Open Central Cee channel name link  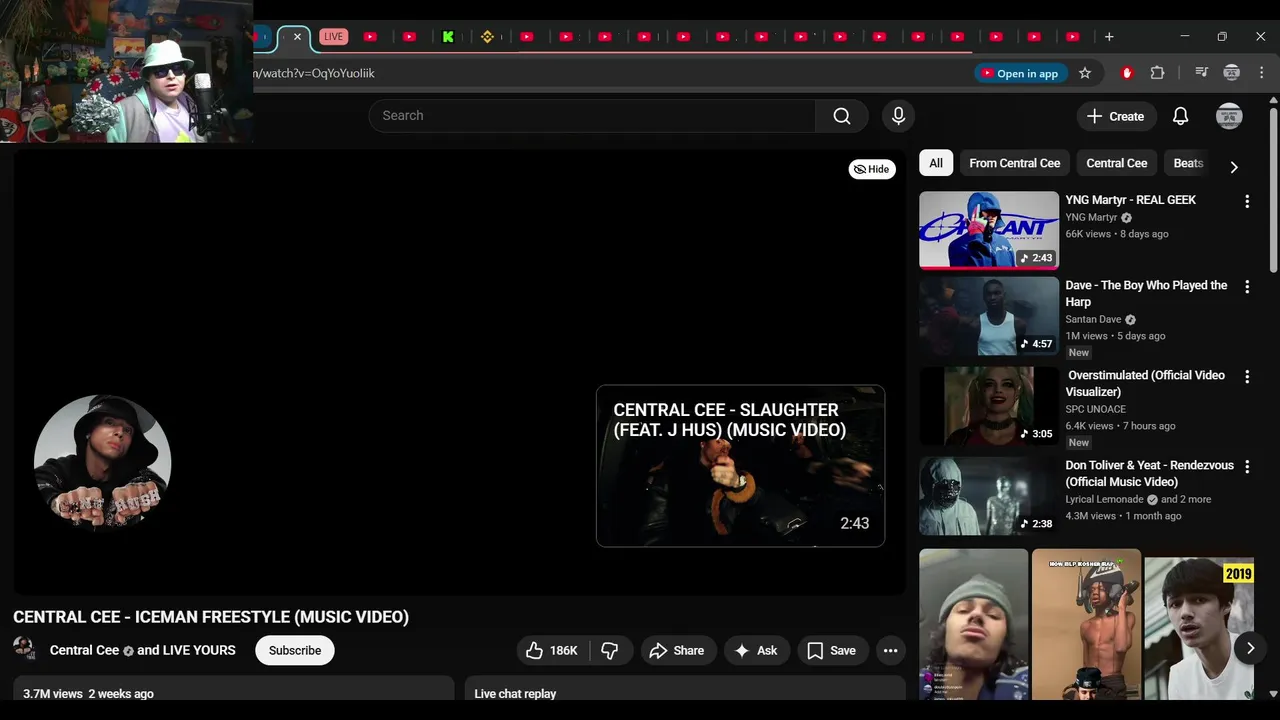tap(84, 650)
